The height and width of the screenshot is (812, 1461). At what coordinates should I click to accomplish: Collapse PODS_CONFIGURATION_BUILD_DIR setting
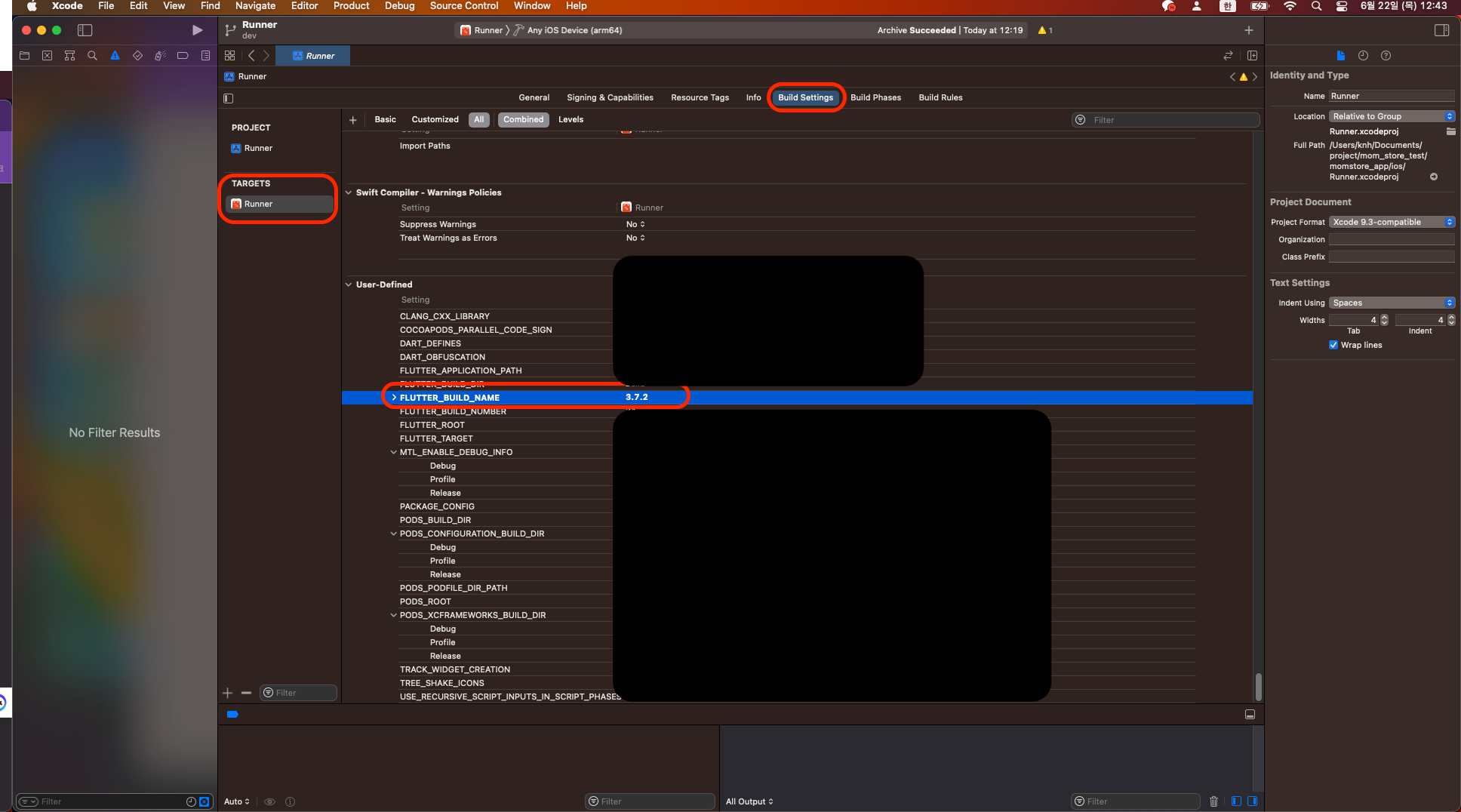point(393,534)
